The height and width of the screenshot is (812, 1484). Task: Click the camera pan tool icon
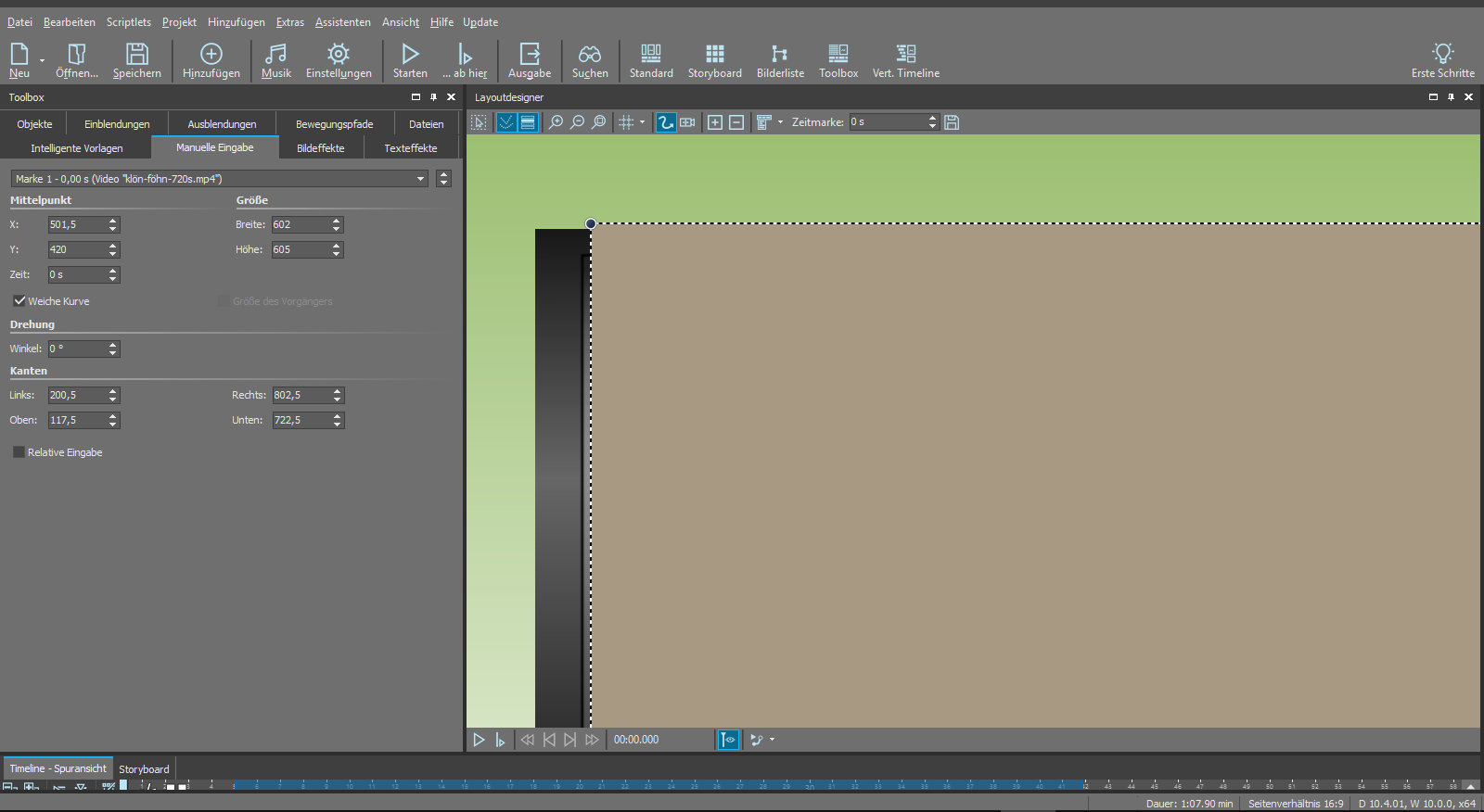coord(687,122)
